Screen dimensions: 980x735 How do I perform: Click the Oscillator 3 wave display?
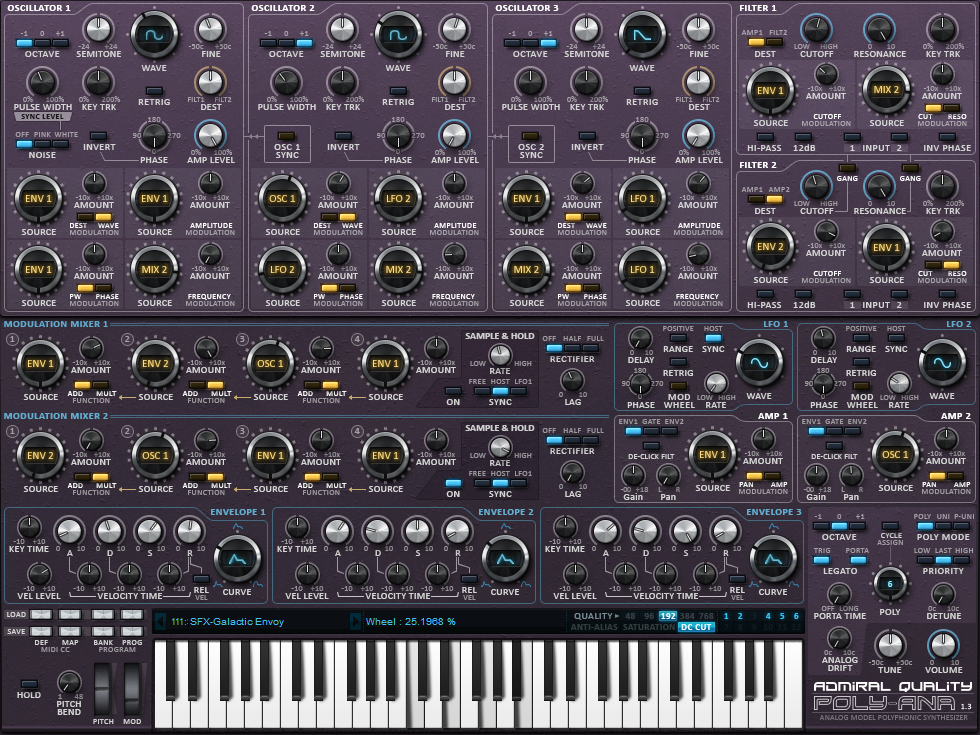click(642, 35)
